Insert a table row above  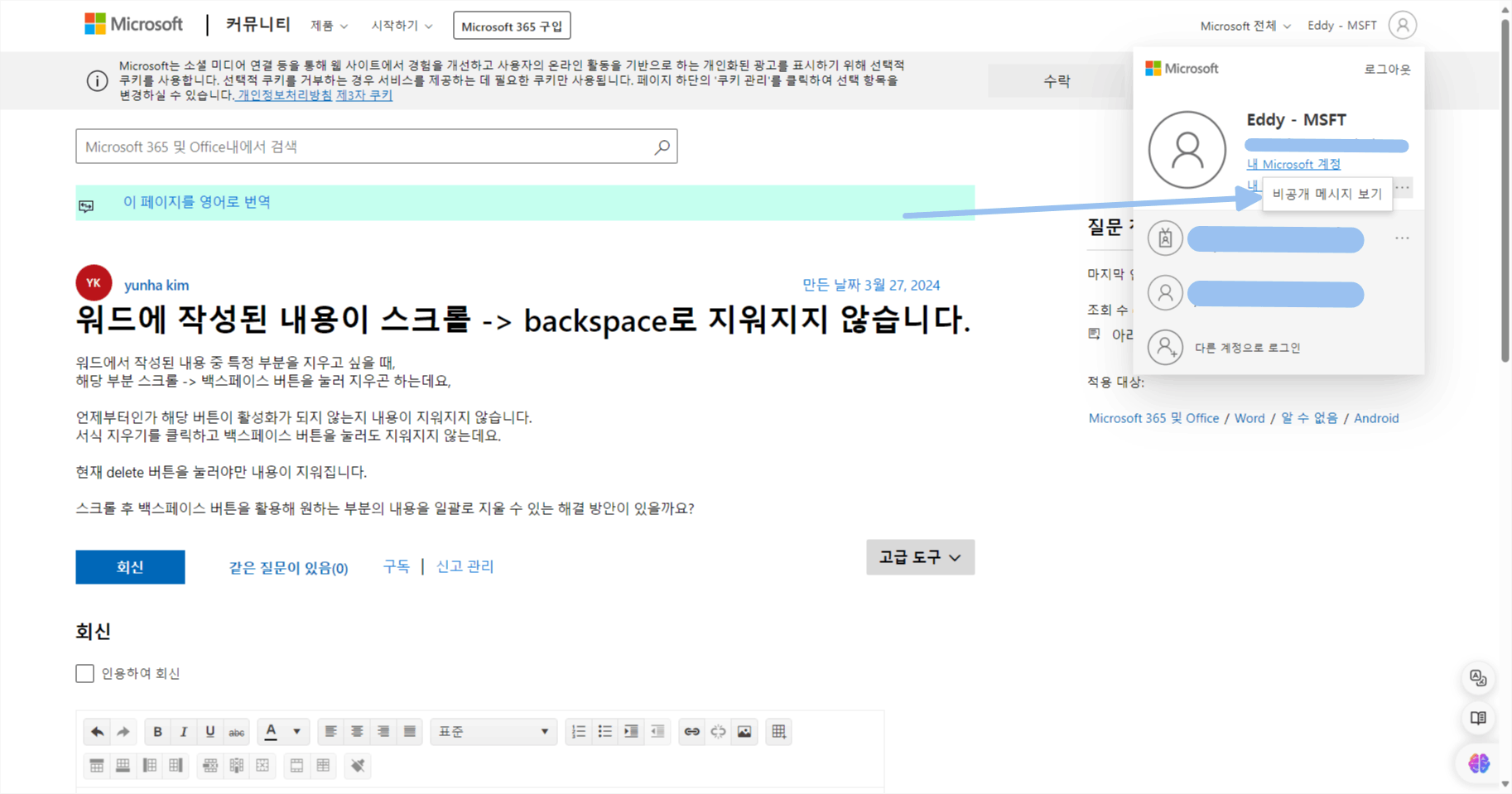97,766
